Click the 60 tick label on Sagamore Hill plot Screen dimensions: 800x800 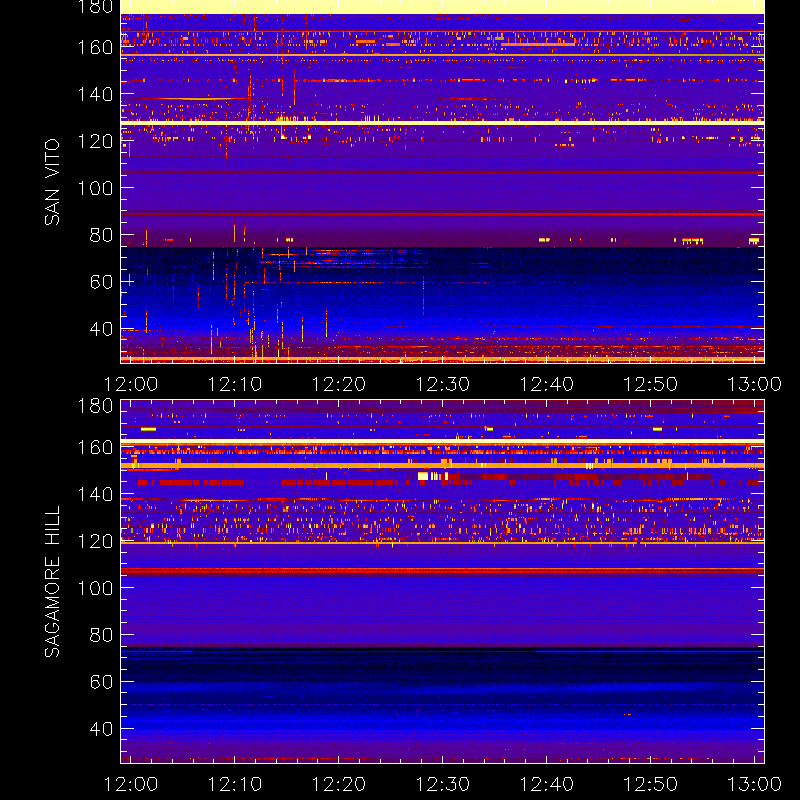[x=102, y=682]
